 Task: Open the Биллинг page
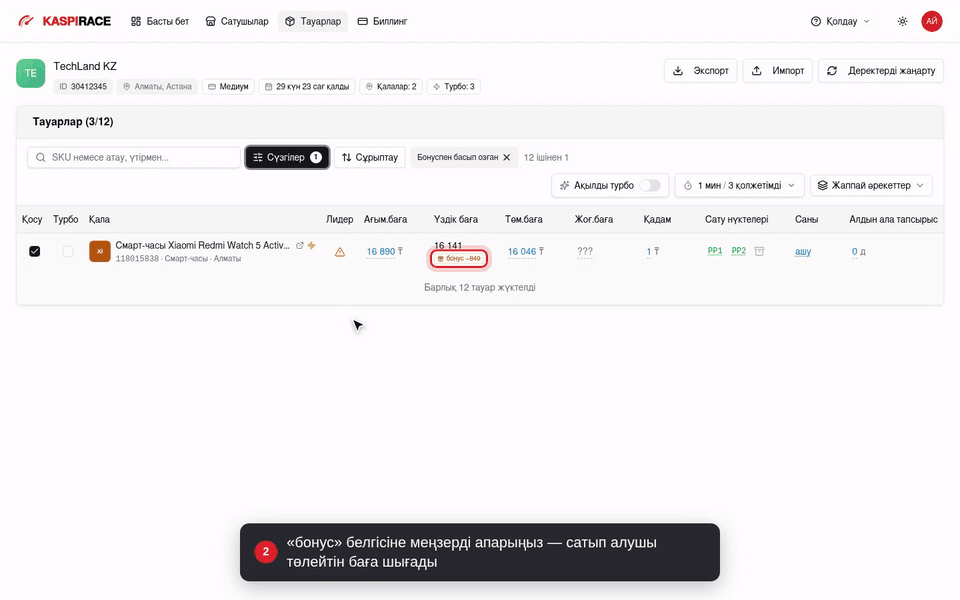tap(383, 21)
